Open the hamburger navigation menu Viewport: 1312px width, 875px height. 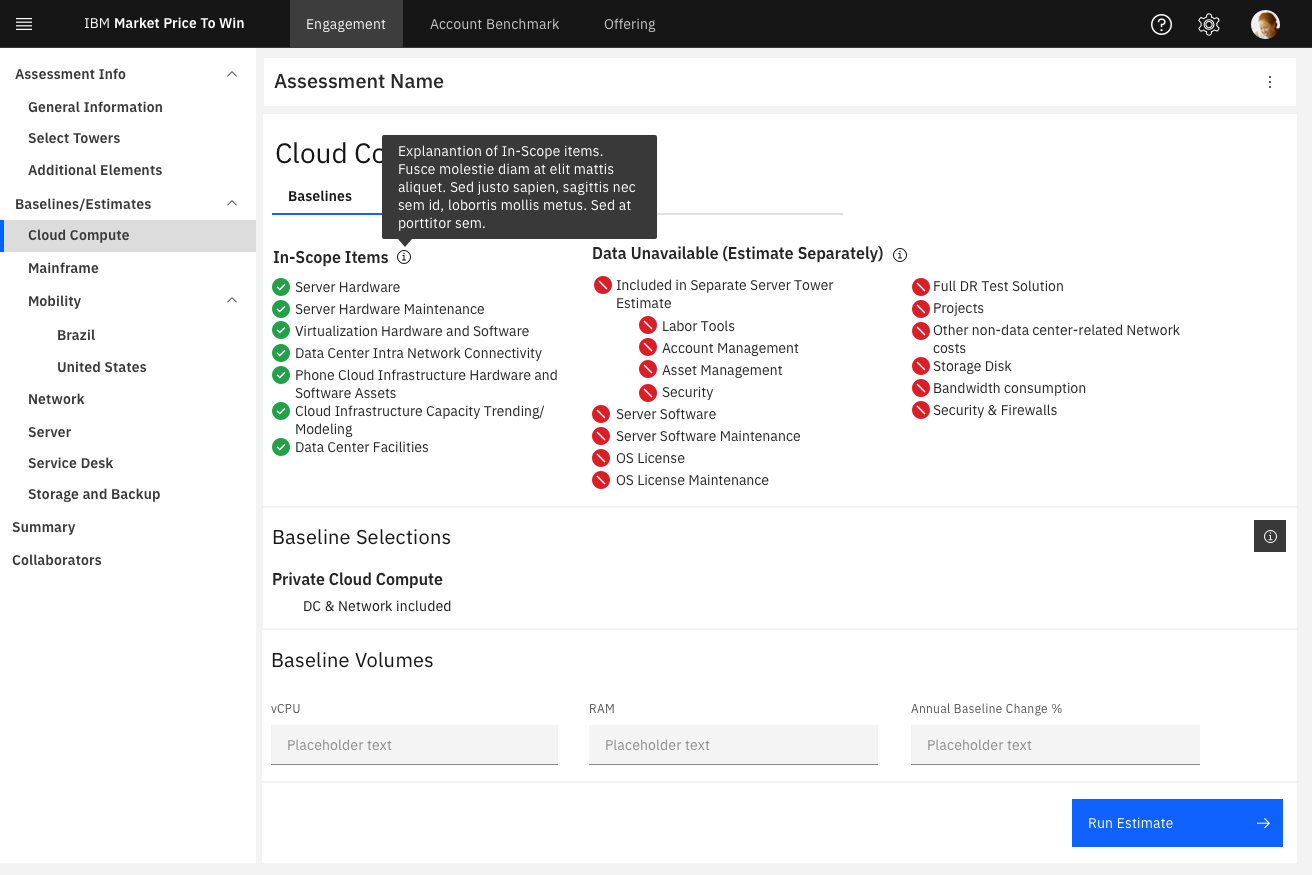(24, 24)
